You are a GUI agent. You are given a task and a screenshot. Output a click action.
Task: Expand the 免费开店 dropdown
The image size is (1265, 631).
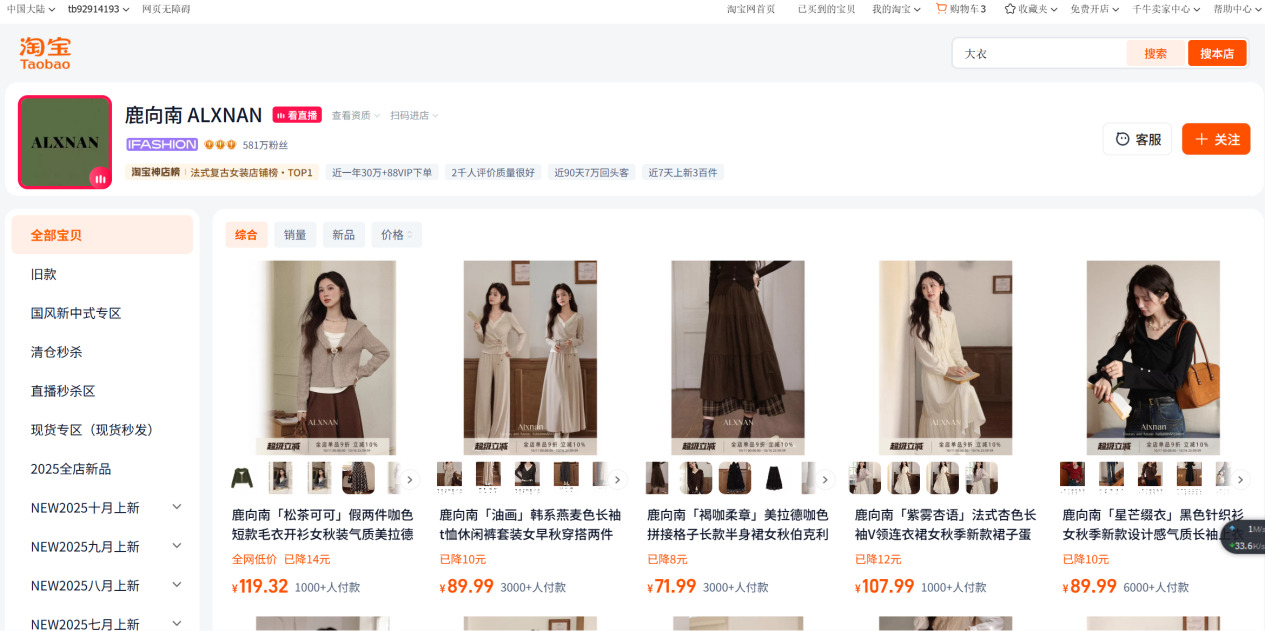click(1094, 9)
